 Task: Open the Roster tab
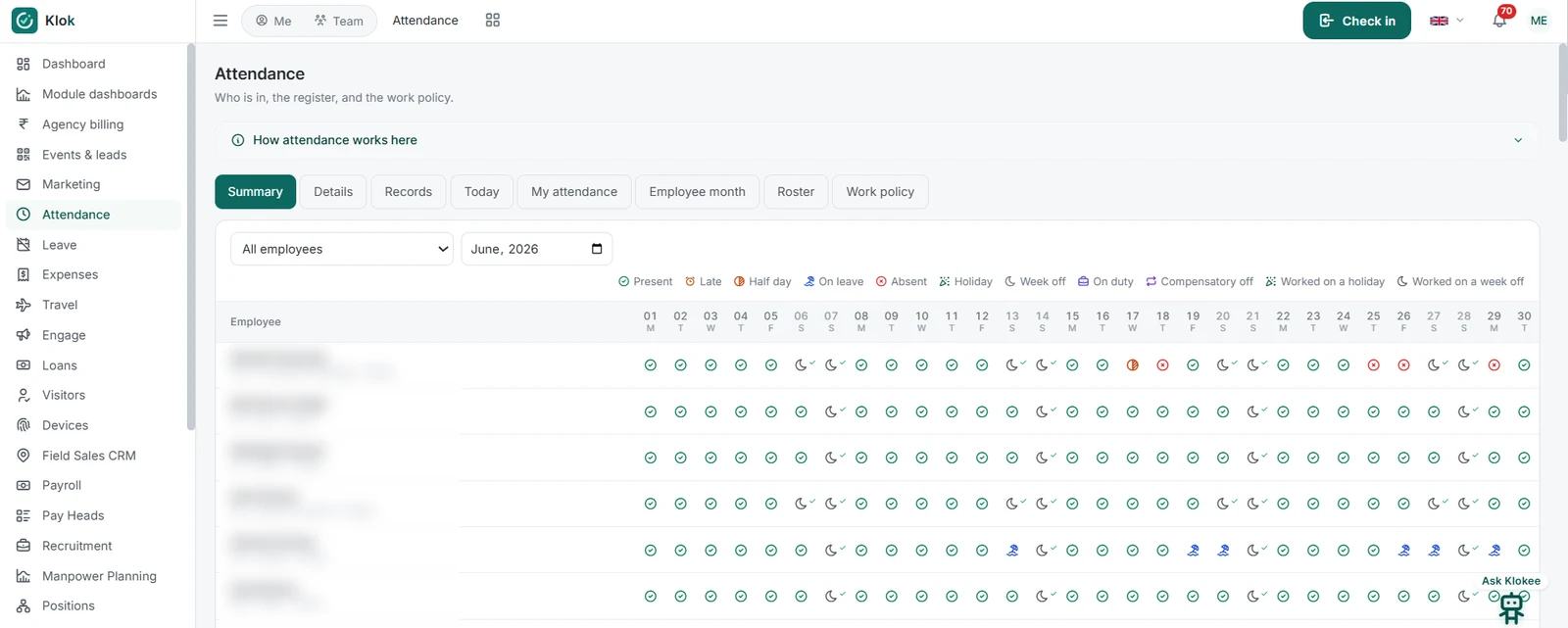[796, 192]
